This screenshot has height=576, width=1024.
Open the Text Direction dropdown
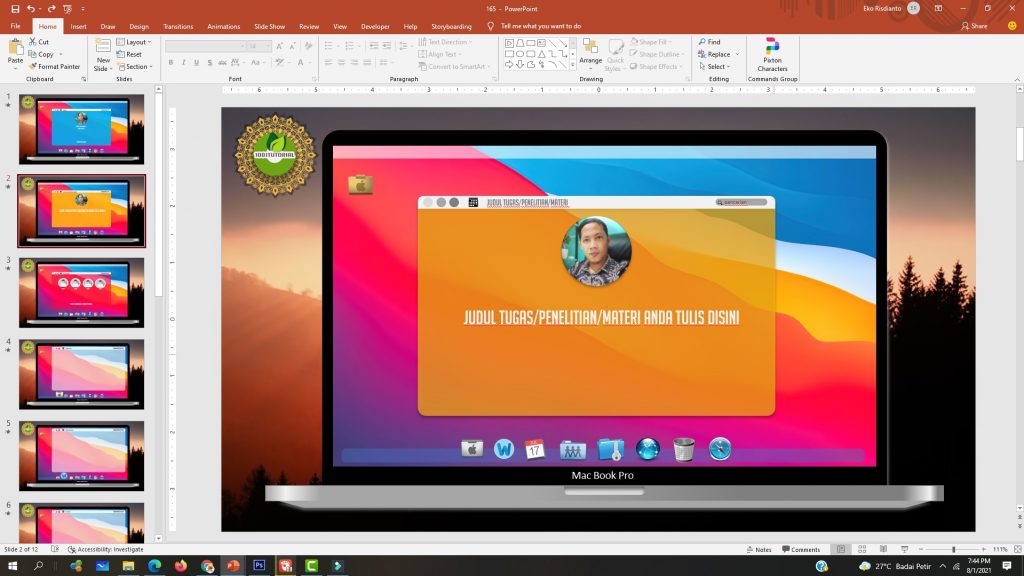[x=445, y=42]
